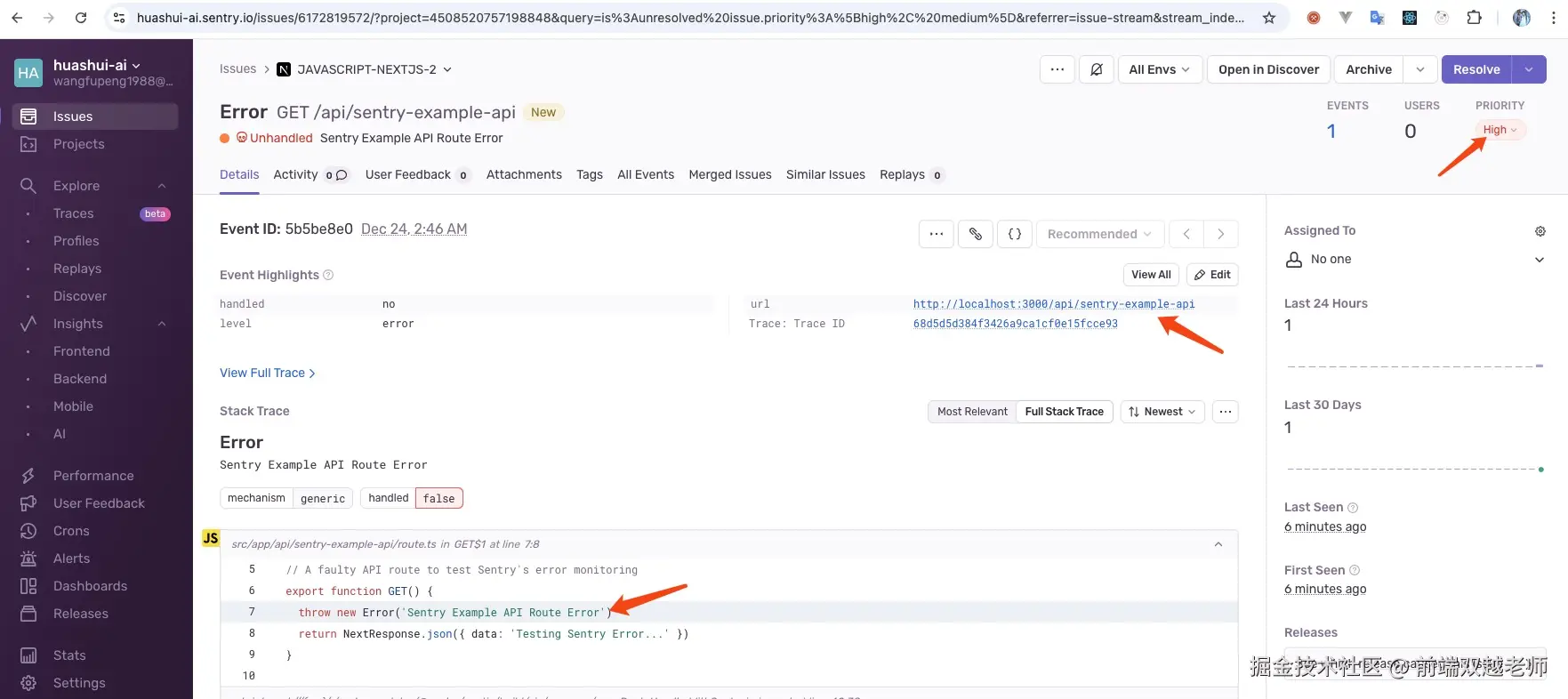Open event actions ellipsis button
1568x699 pixels.
coord(937,234)
